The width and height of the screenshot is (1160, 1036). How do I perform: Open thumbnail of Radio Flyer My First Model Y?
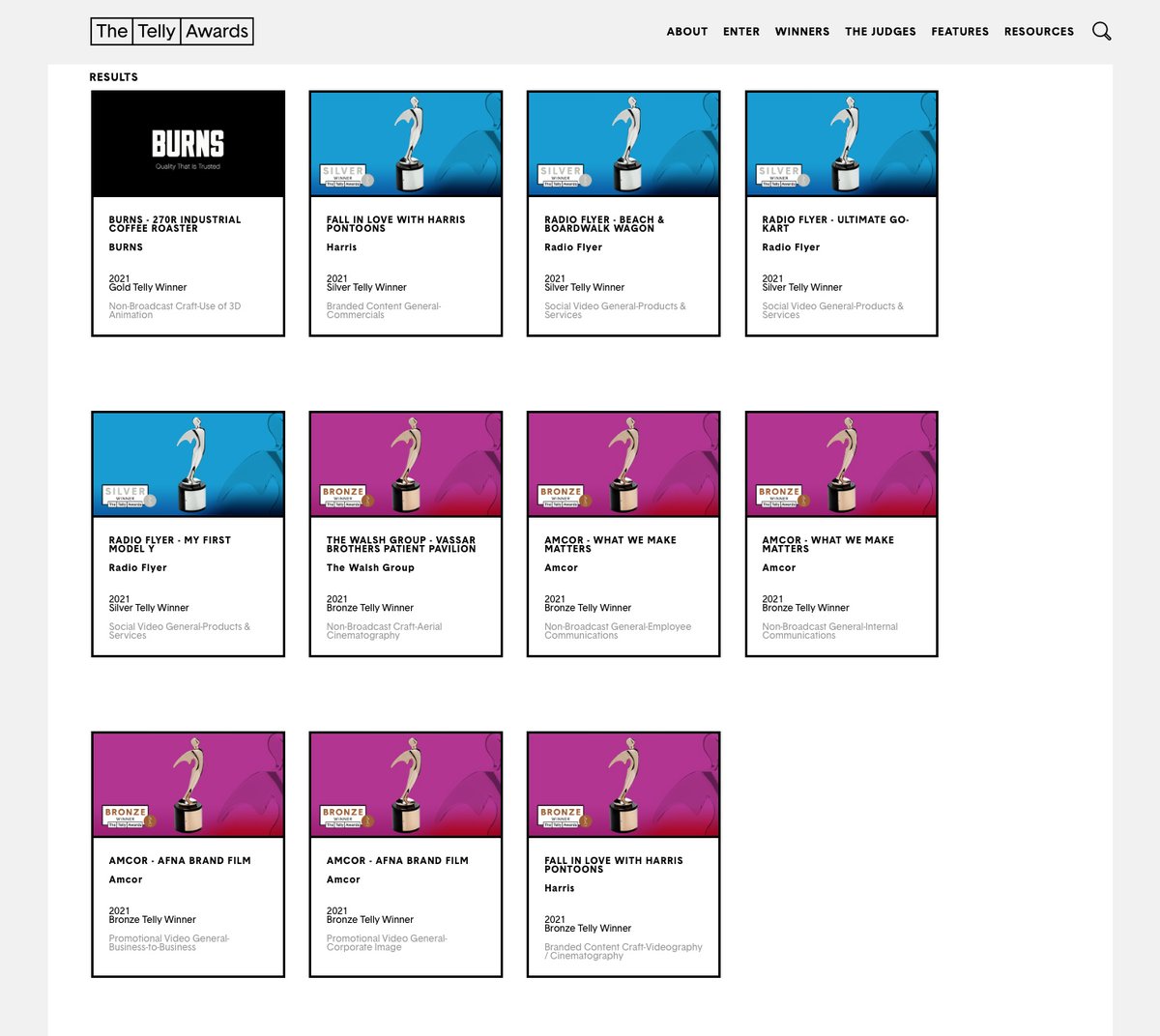coord(188,465)
